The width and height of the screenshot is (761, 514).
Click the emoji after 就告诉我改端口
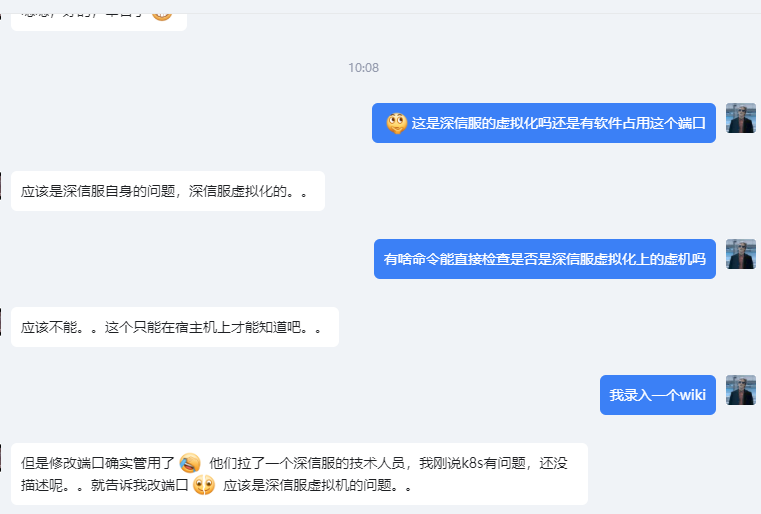[204, 485]
